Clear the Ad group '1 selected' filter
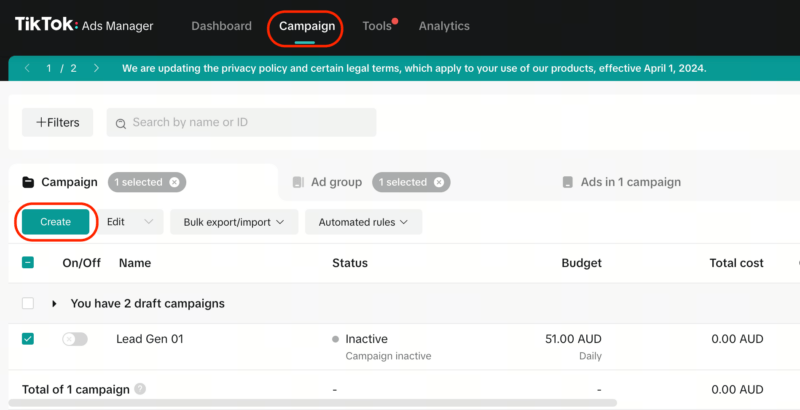 (x=438, y=182)
